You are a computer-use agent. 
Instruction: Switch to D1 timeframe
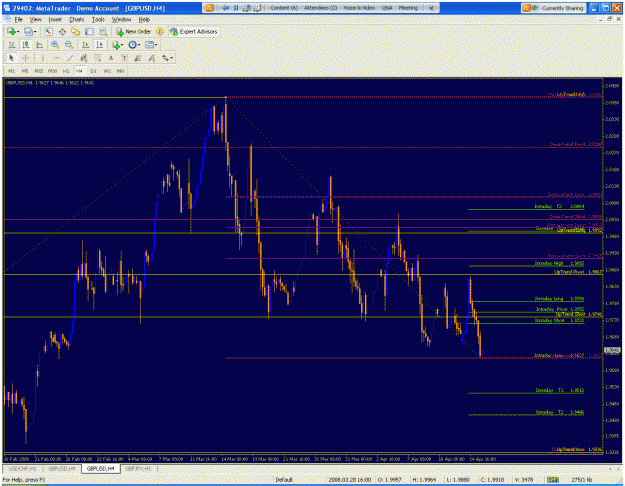93,71
